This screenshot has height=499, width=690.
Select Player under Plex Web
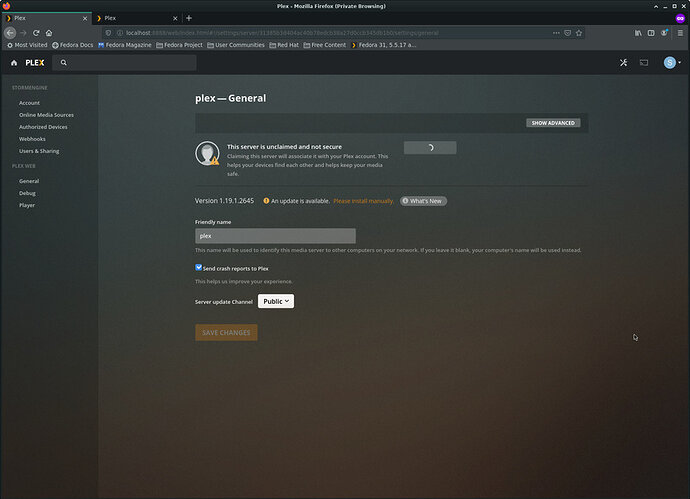point(27,205)
